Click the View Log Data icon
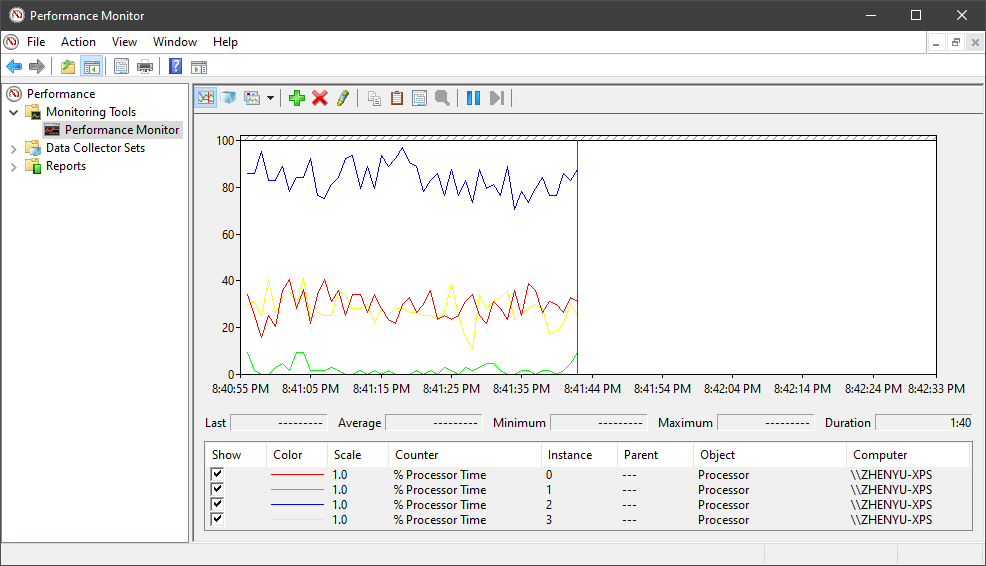The width and height of the screenshot is (986, 566). tap(229, 98)
